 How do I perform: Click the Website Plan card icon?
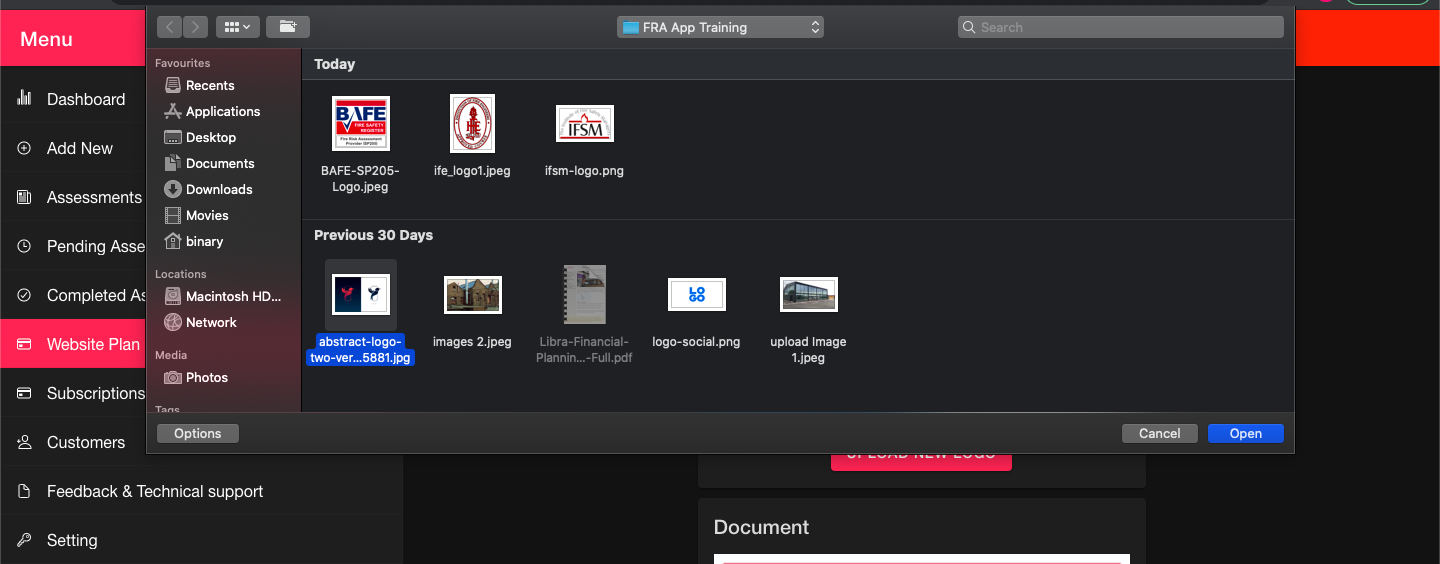point(24,344)
